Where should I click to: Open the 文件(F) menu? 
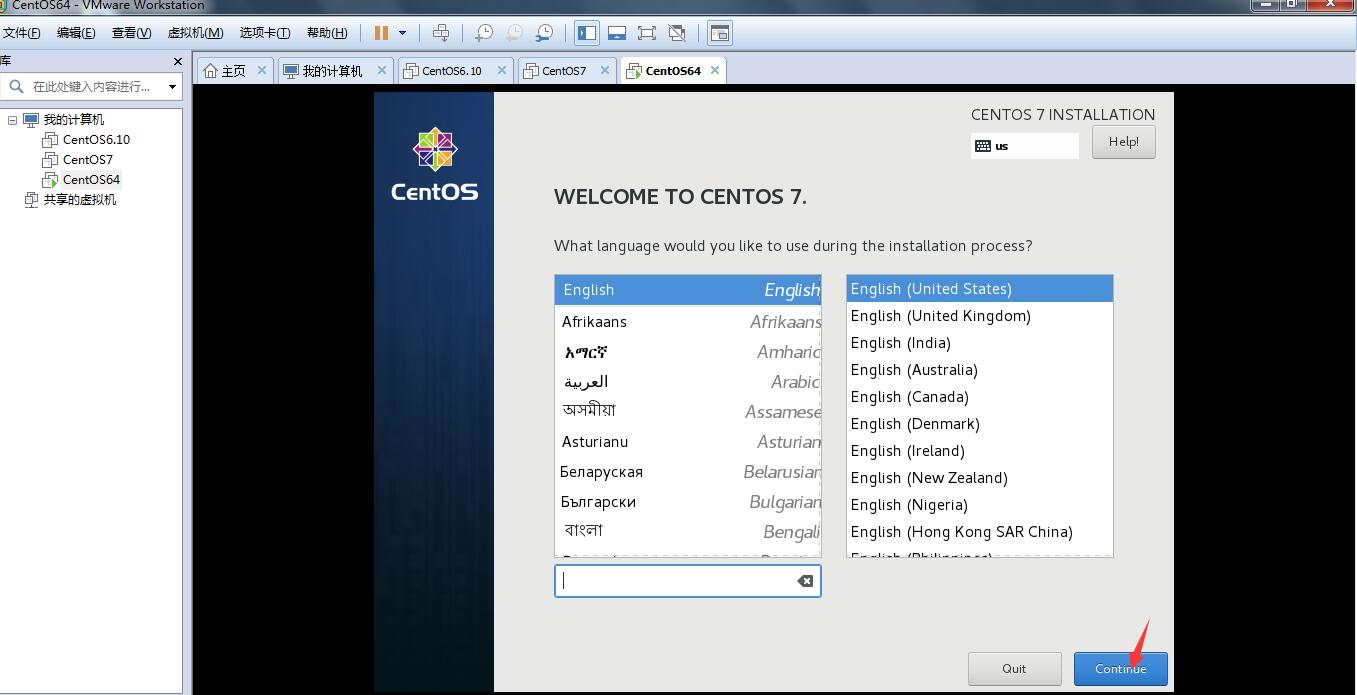point(21,33)
